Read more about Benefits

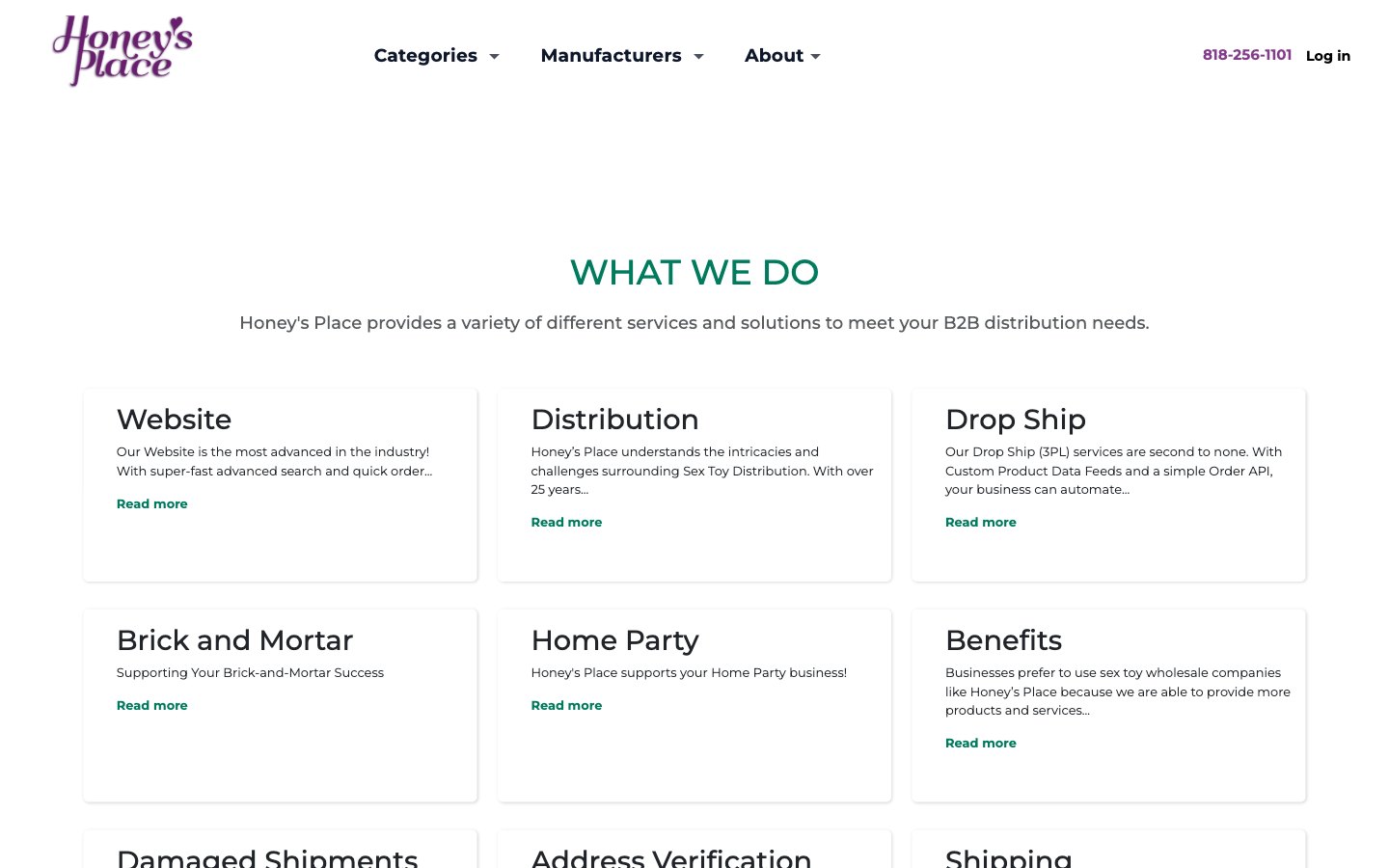(980, 743)
